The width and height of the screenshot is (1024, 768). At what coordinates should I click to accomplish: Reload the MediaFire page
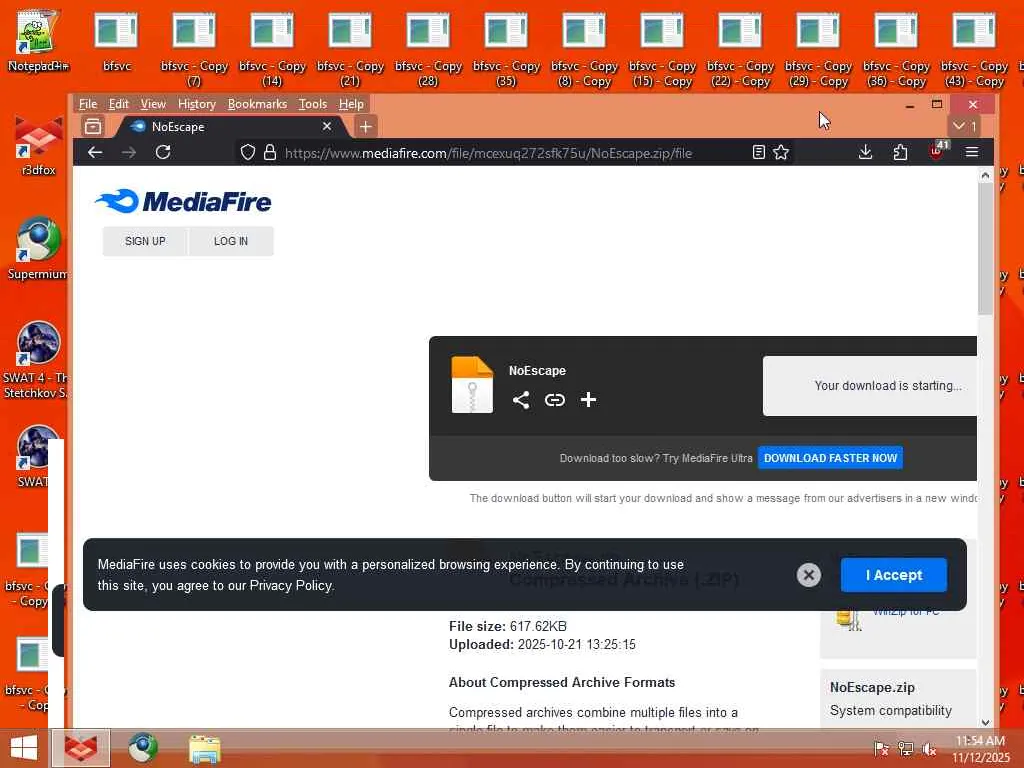click(163, 153)
